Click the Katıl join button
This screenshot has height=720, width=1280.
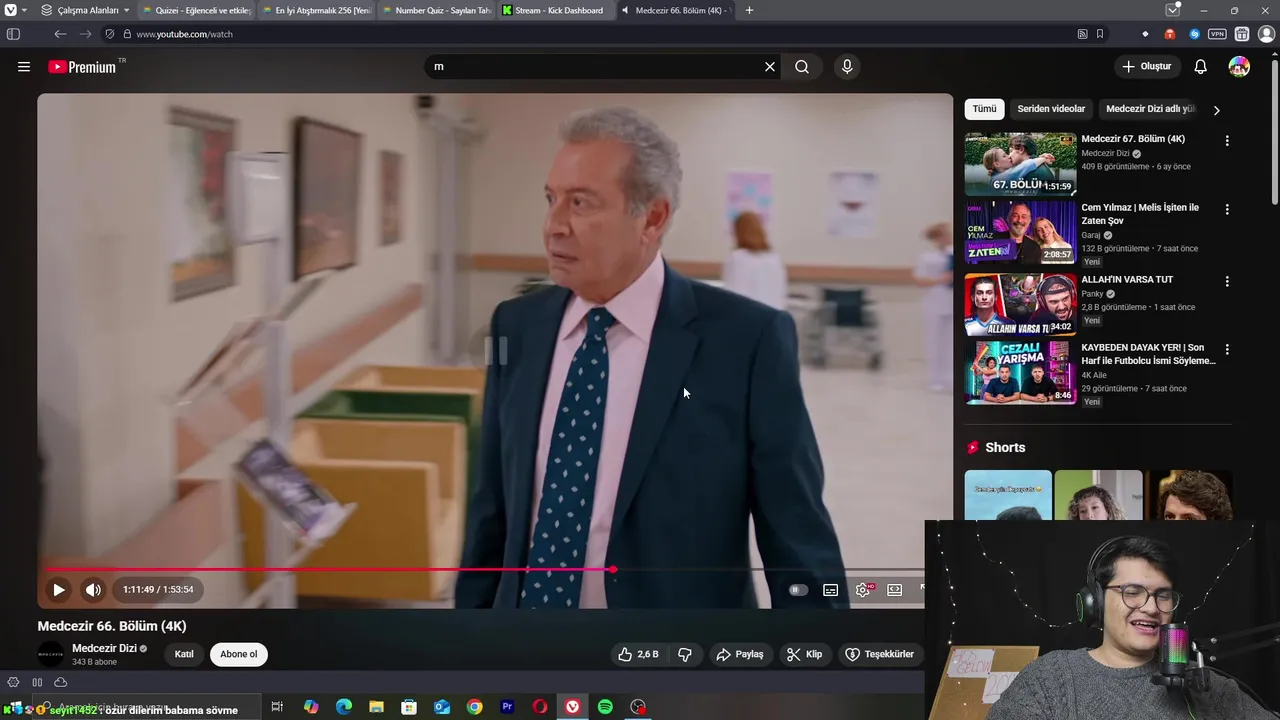[184, 654]
